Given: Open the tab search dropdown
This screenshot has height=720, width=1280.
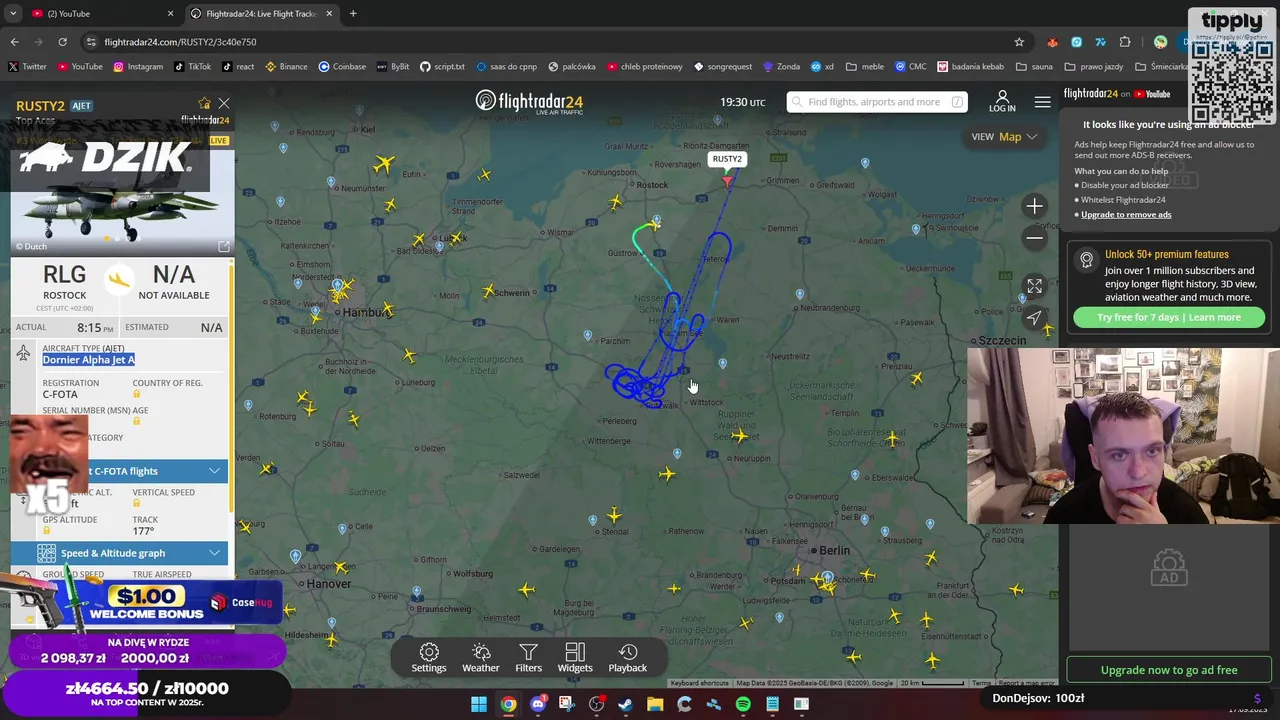Looking at the screenshot, I should [13, 13].
